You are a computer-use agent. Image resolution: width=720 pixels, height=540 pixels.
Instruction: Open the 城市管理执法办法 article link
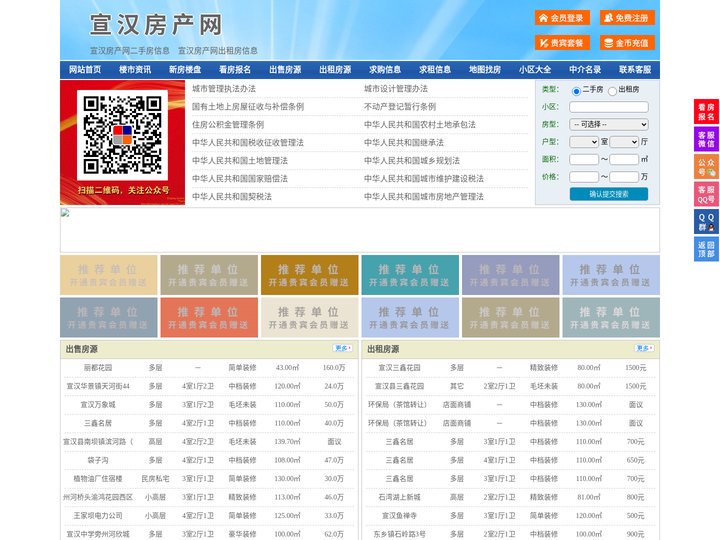pos(224,89)
